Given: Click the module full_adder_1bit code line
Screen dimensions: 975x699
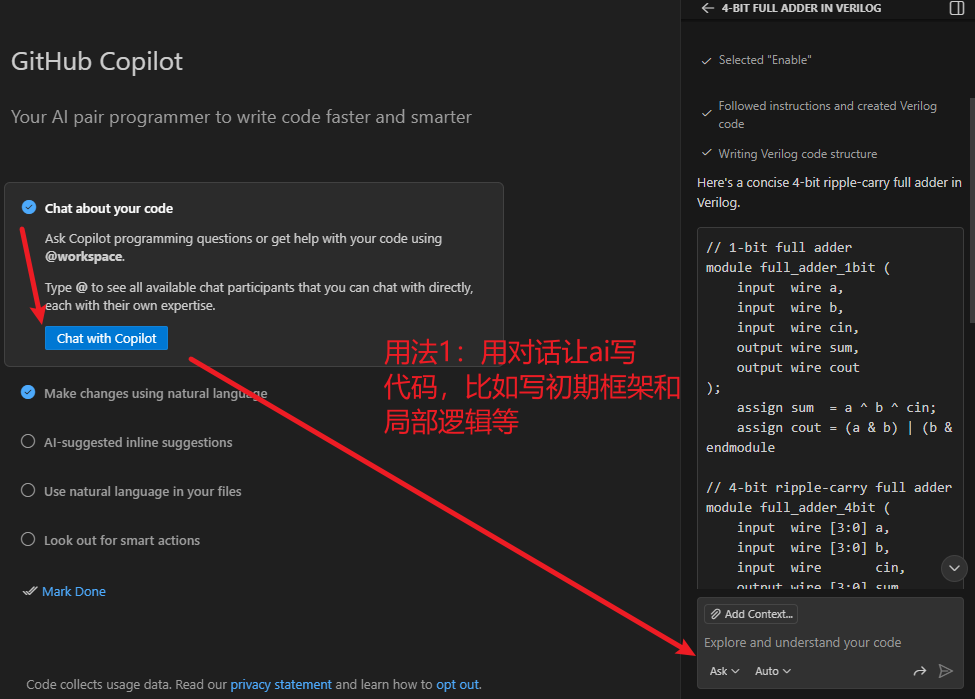Looking at the screenshot, I should point(798,267).
